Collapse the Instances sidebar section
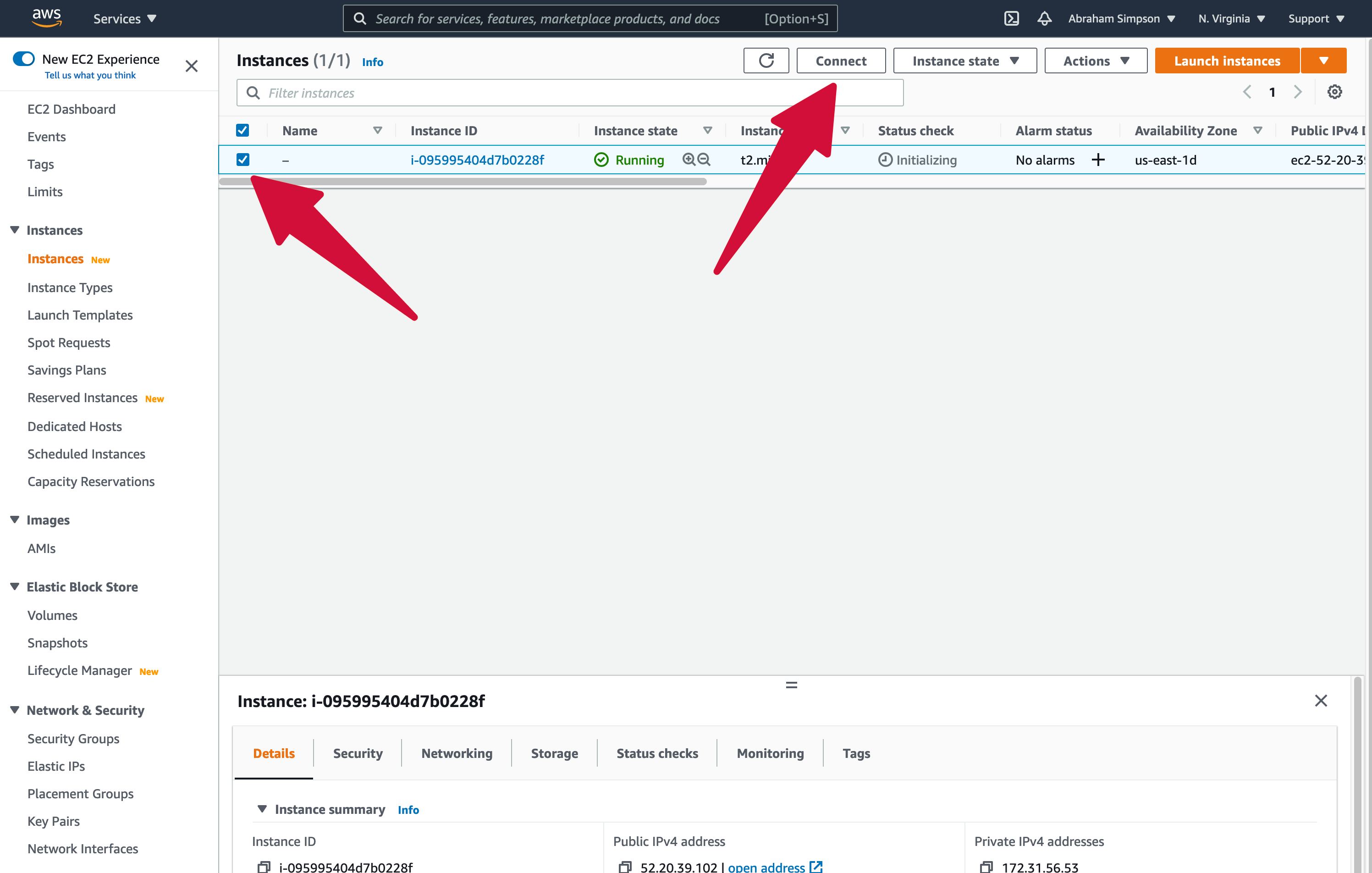The height and width of the screenshot is (873, 1372). pyautogui.click(x=15, y=230)
